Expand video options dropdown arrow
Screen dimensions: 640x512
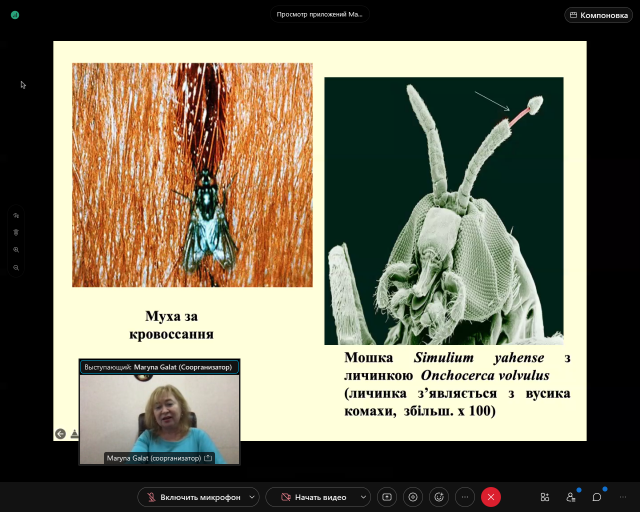click(363, 497)
